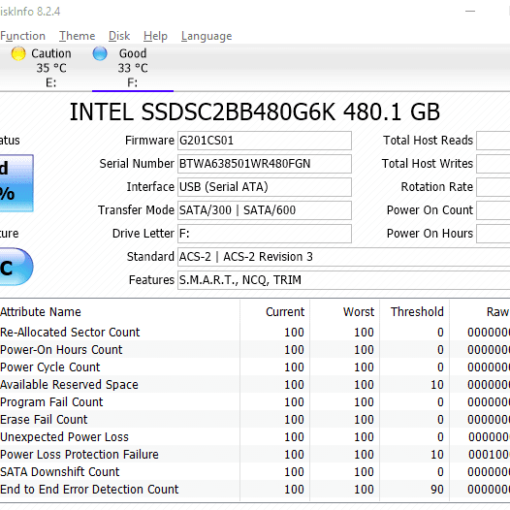The width and height of the screenshot is (510, 510).
Task: Click the Standard field ACS-2 Revision 3
Action: tap(344, 257)
